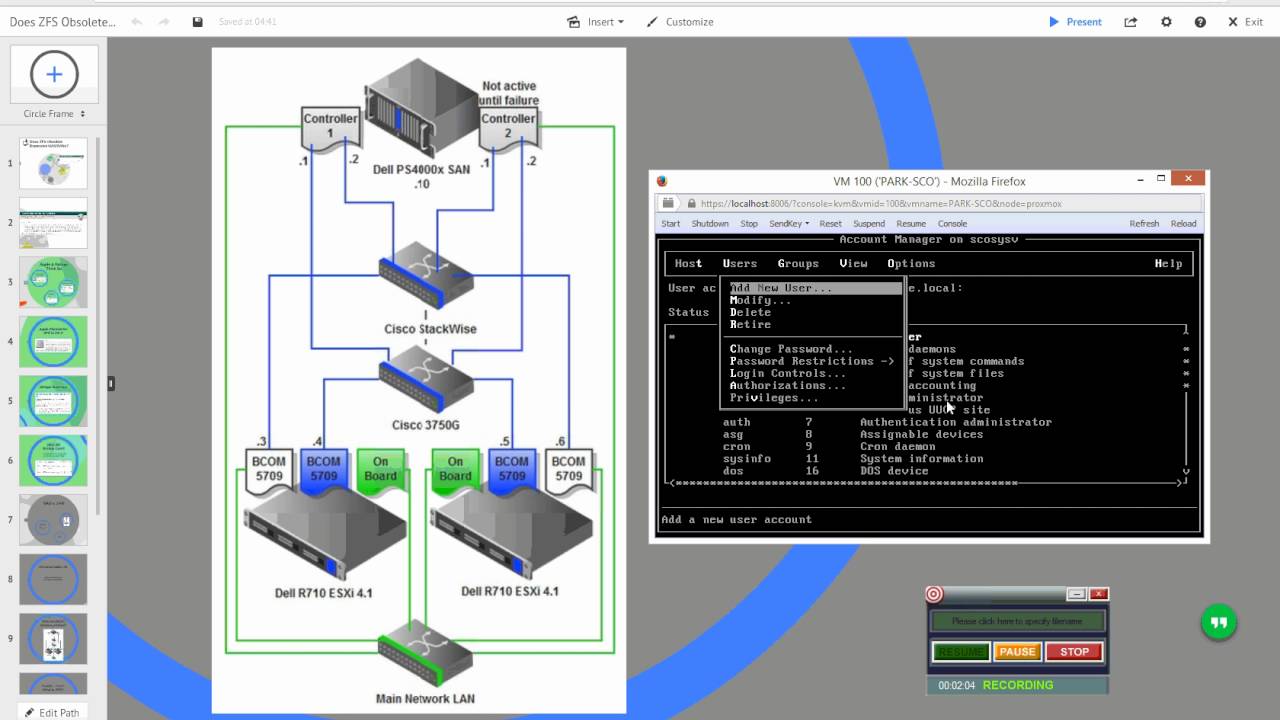This screenshot has width=1280, height=720.
Task: Open the Options menu in Account Manager
Action: click(x=911, y=263)
